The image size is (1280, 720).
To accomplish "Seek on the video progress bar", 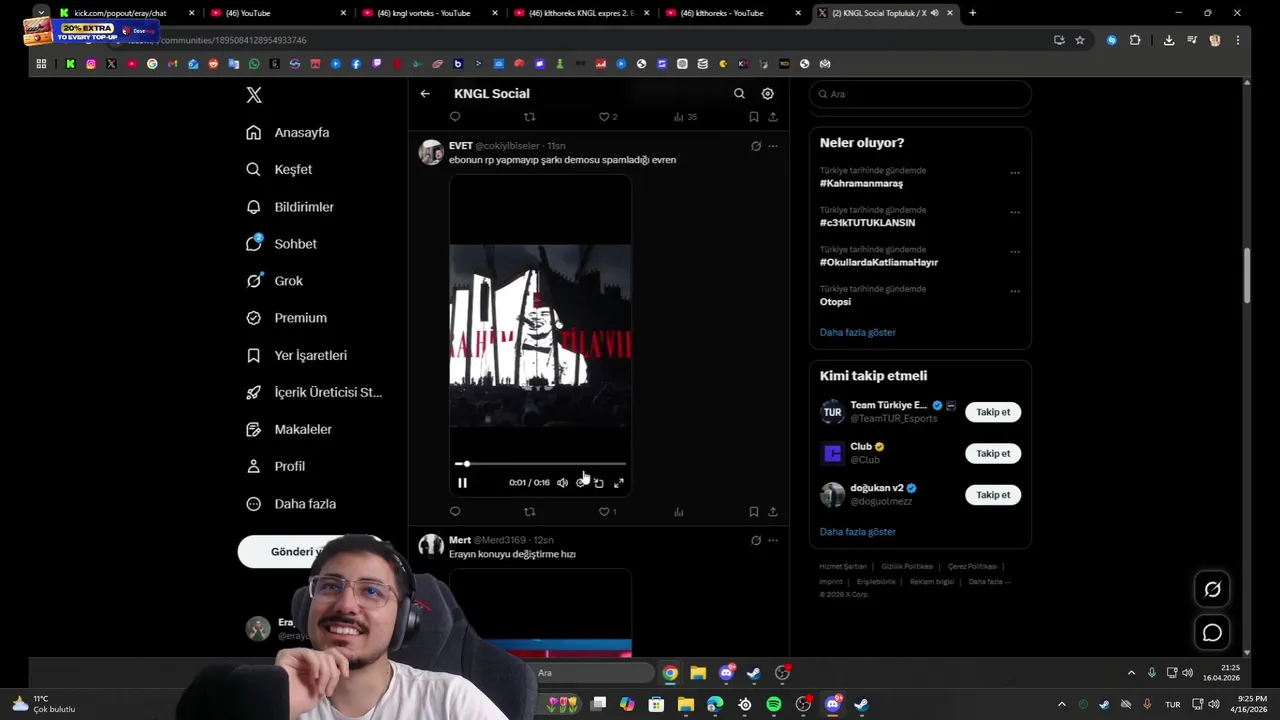I will [x=540, y=464].
